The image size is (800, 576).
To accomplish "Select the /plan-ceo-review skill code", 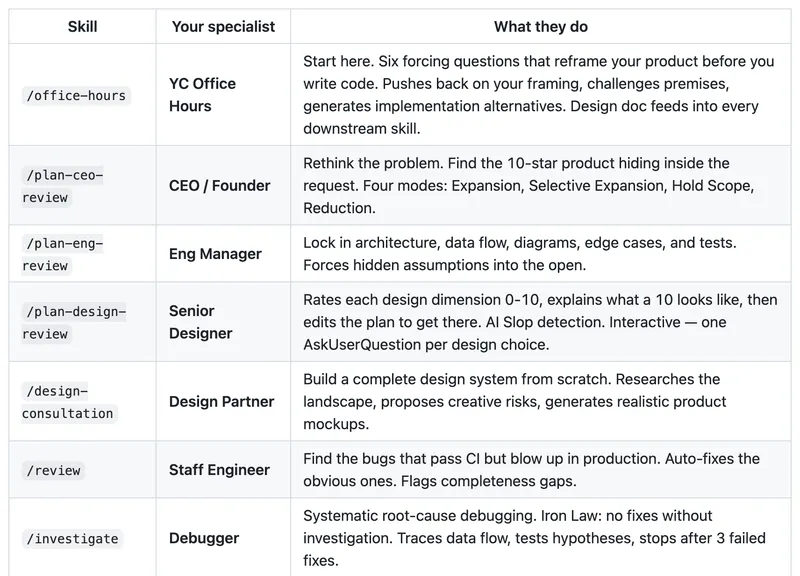I will 63,186.
